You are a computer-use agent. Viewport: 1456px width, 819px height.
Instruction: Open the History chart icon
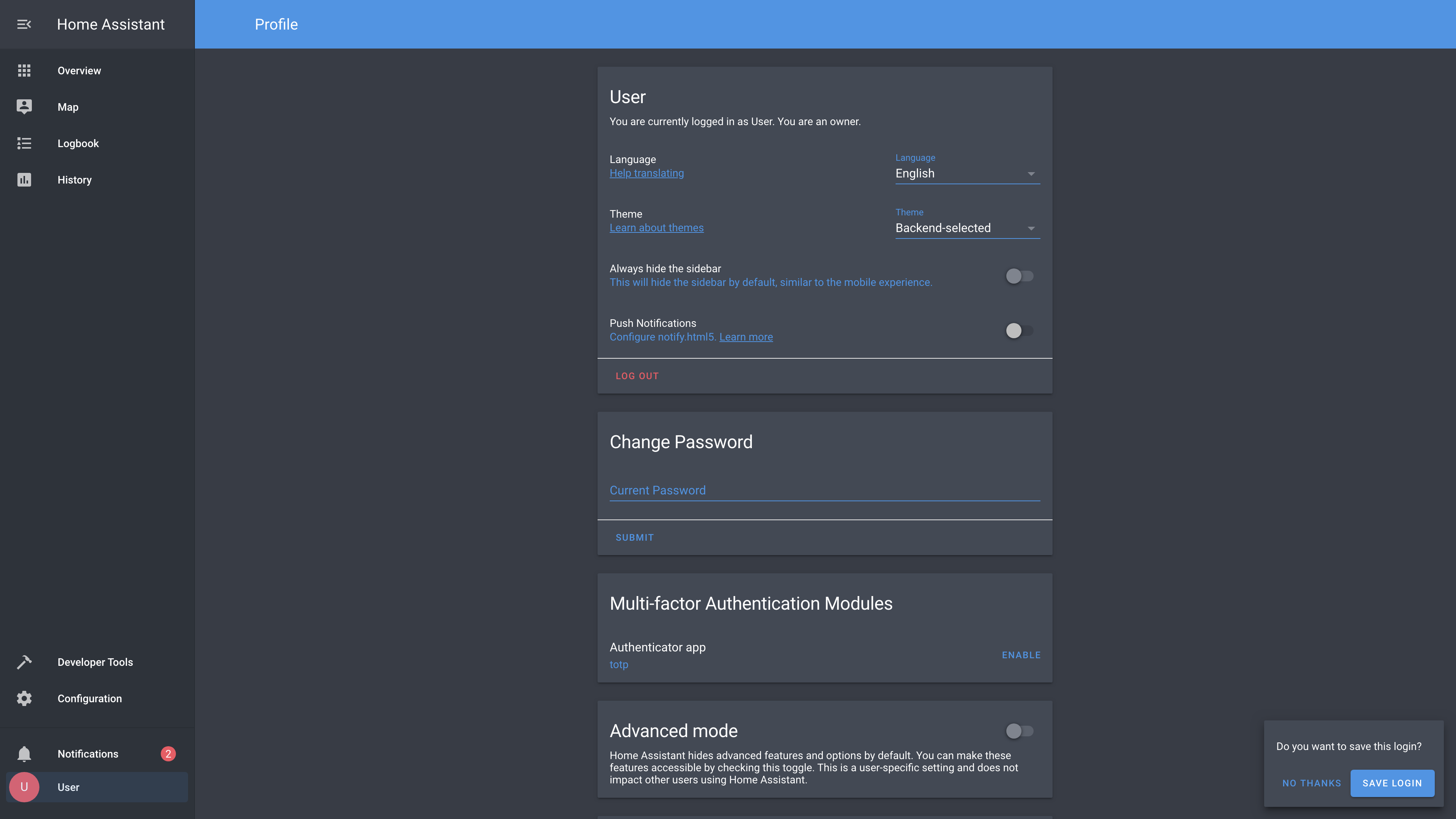(x=24, y=180)
